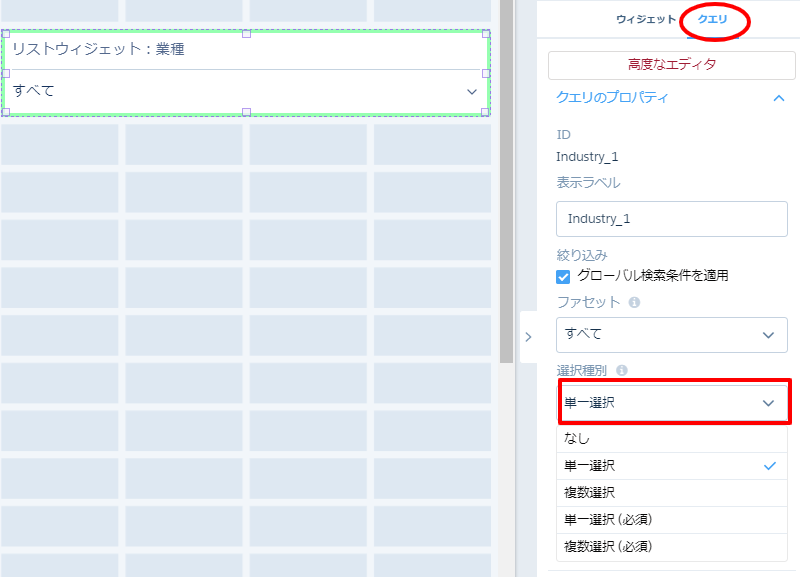This screenshot has height=577, width=800.
Task: Open the ファセット dropdown showing すべて
Action: (x=671, y=334)
